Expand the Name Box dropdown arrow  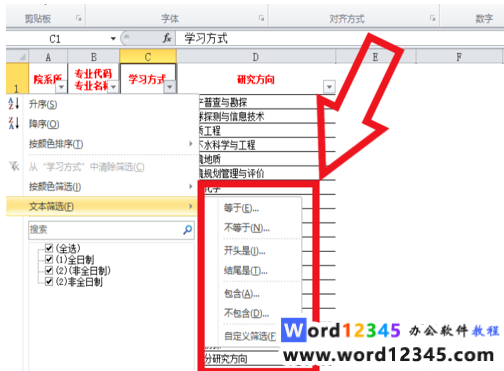click(x=113, y=39)
